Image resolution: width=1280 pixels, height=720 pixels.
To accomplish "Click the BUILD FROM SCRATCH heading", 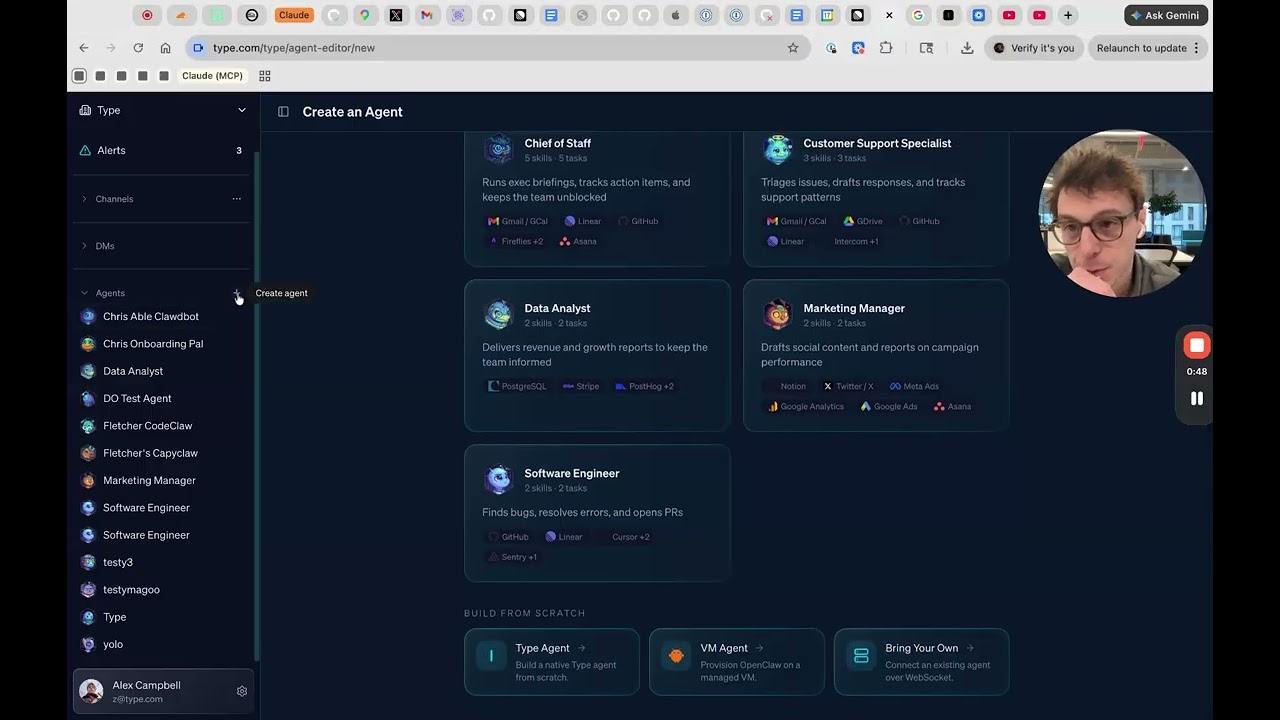I will point(525,613).
